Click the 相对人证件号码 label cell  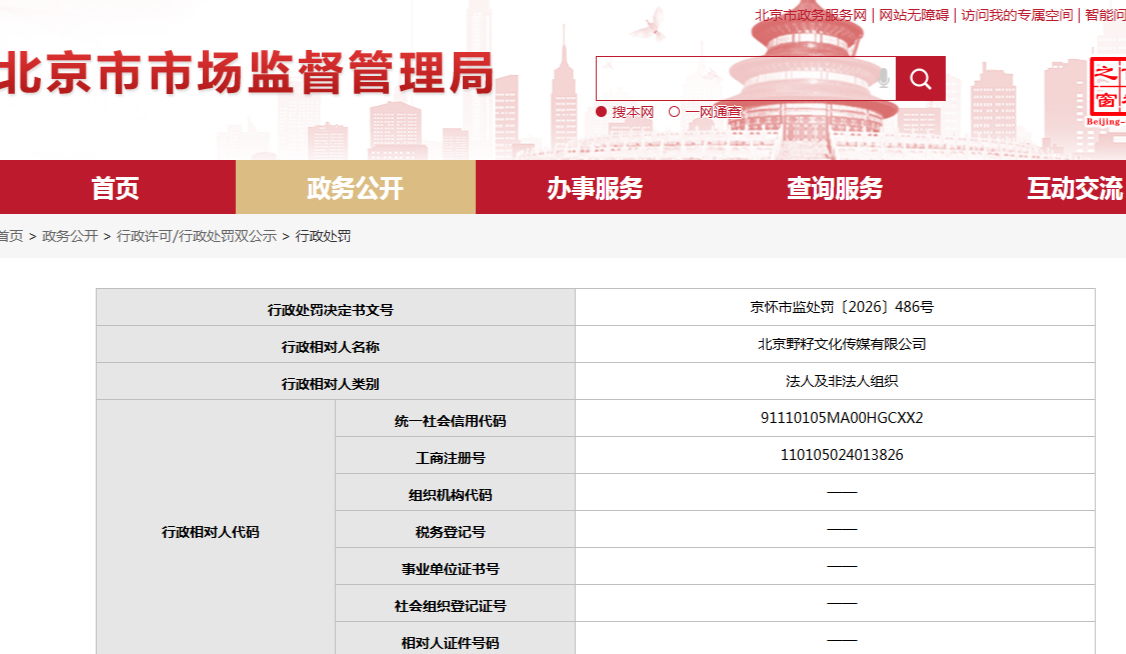point(455,639)
